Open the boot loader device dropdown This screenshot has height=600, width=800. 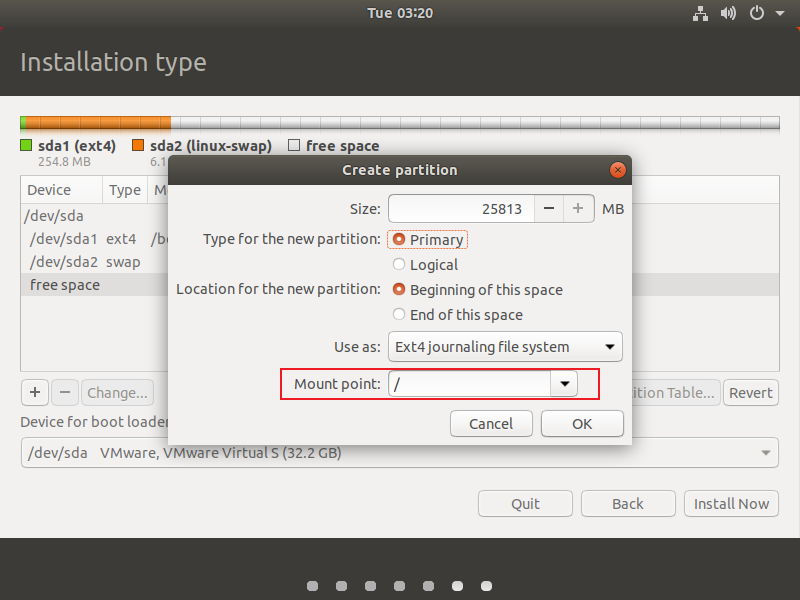coord(399,453)
